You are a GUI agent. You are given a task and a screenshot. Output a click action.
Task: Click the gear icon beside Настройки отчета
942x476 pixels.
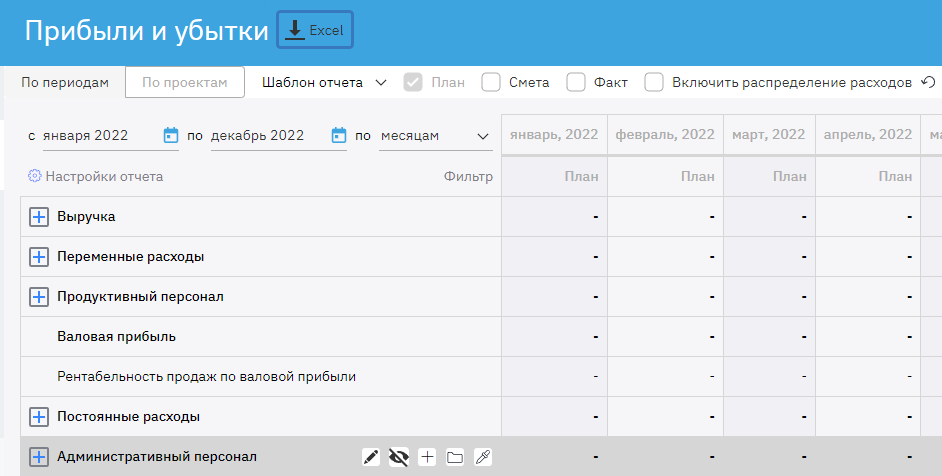point(34,176)
